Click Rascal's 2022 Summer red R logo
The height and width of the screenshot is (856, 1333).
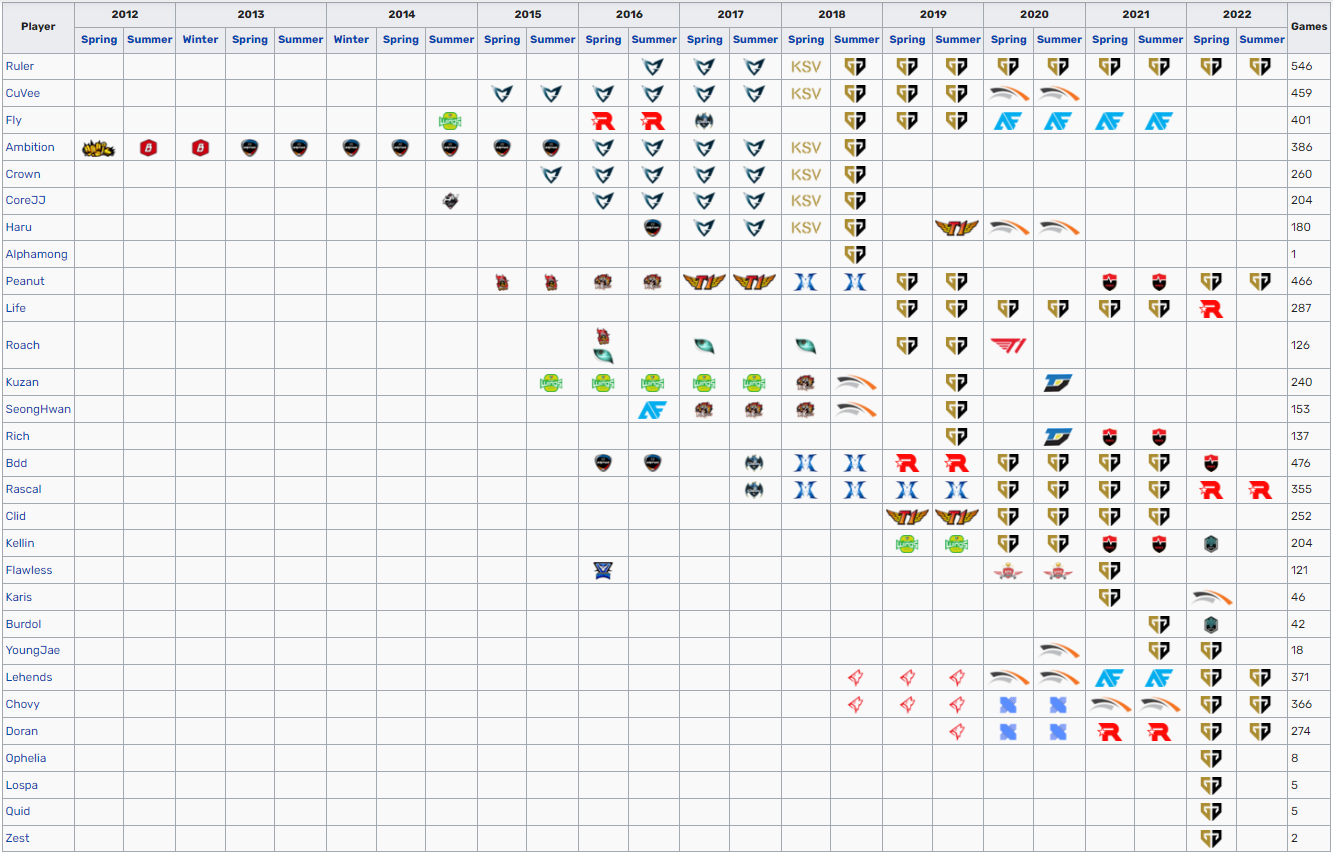1261,490
